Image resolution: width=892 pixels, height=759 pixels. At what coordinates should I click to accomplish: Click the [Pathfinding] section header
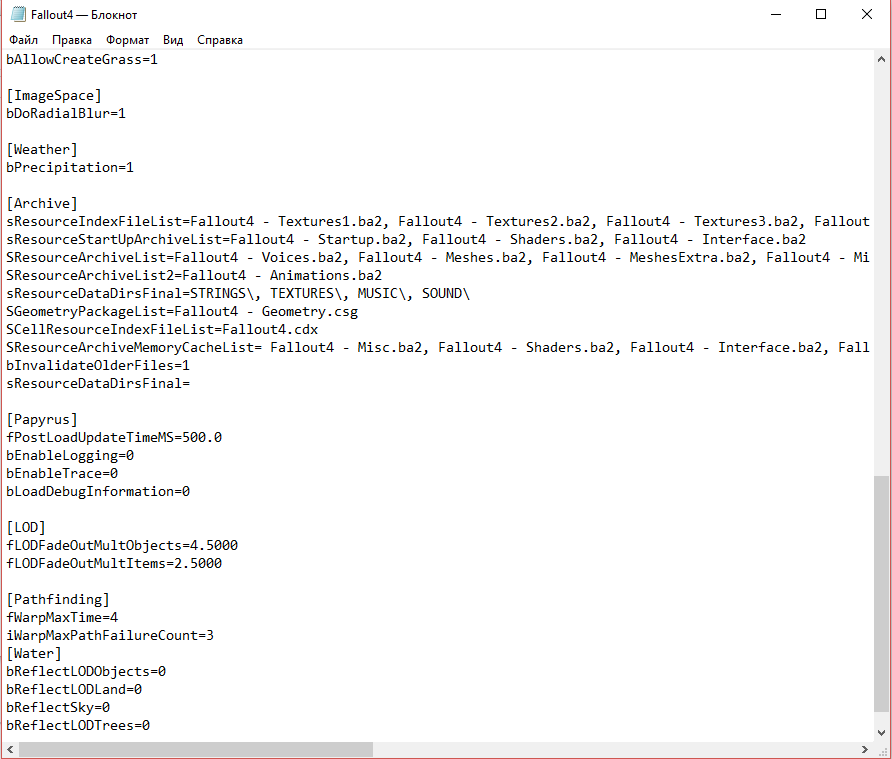pos(57,600)
